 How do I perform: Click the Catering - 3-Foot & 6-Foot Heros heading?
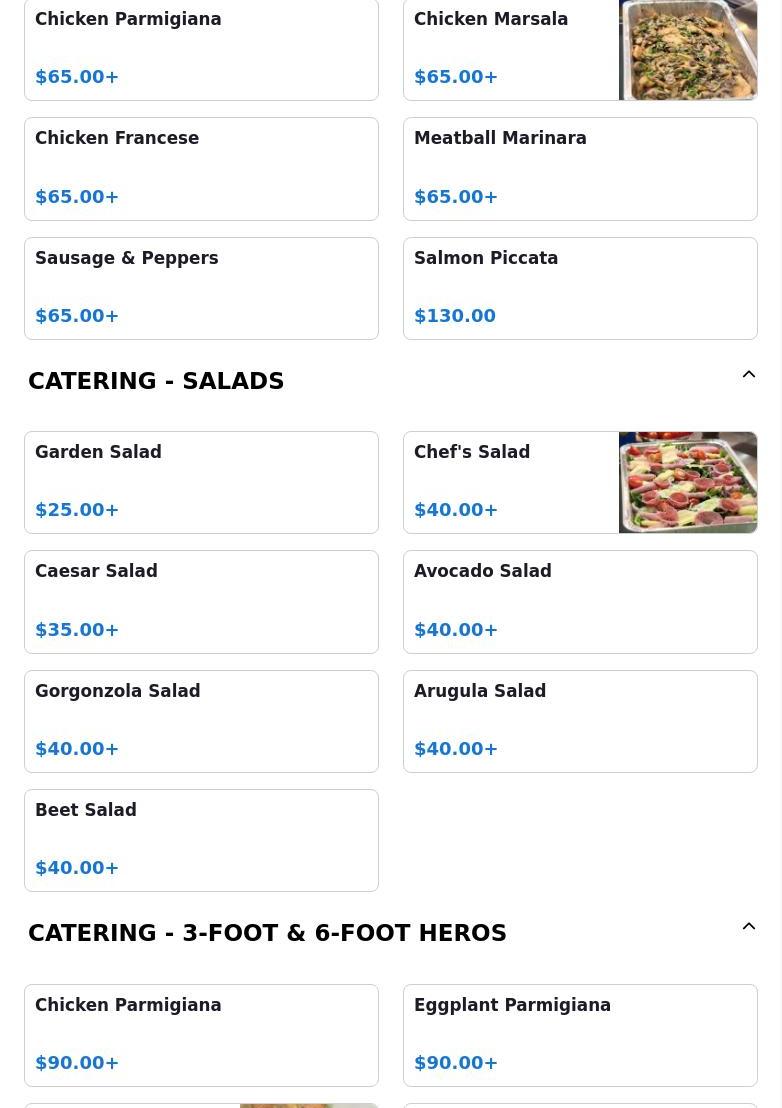[267, 933]
